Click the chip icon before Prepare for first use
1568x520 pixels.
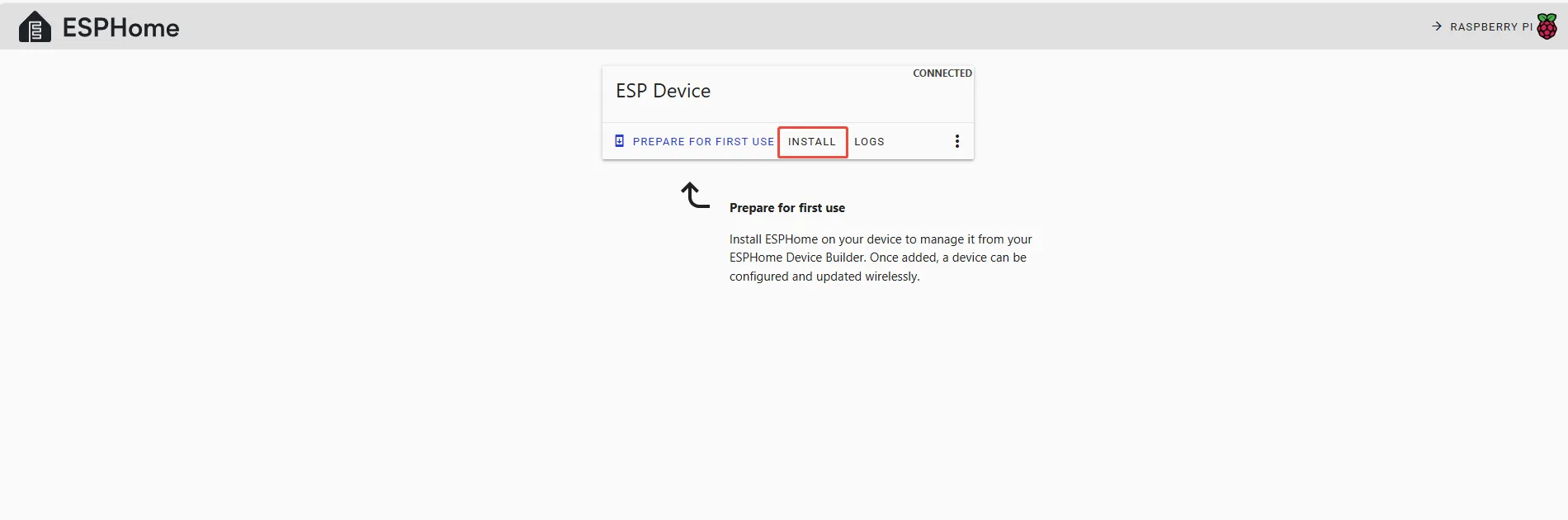pyautogui.click(x=620, y=141)
